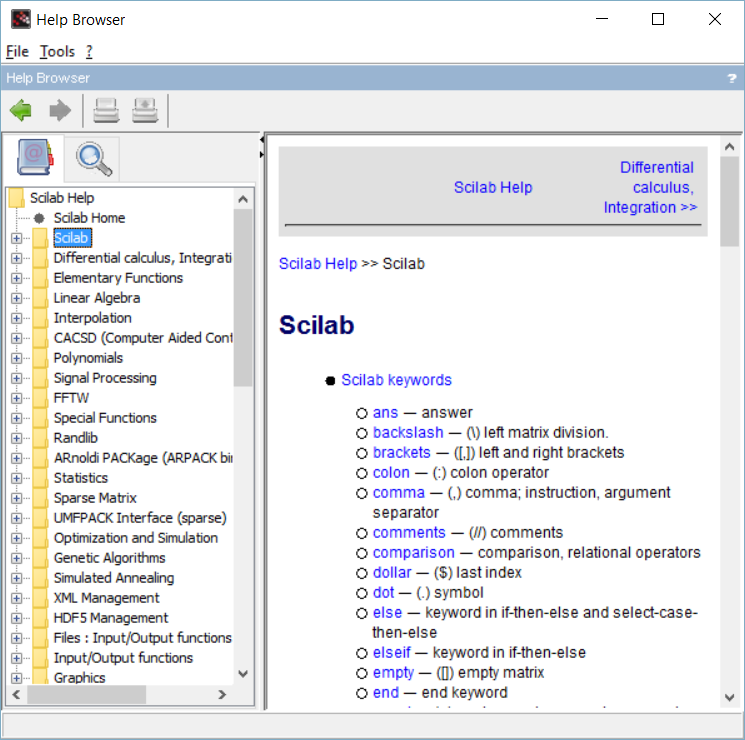Select XML Management in the tree
The height and width of the screenshot is (740, 745).
pos(106,597)
